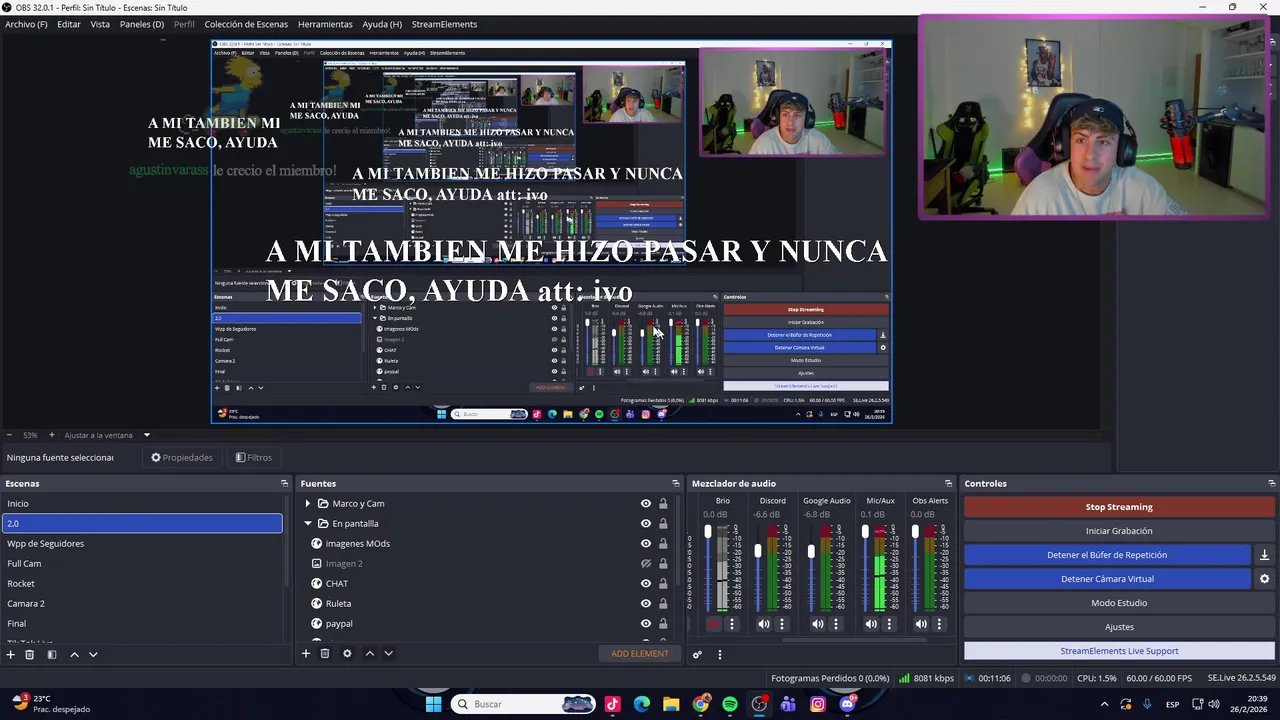The image size is (1280, 720).
Task: Adjust the Discord volume slider
Action: pyautogui.click(x=758, y=551)
